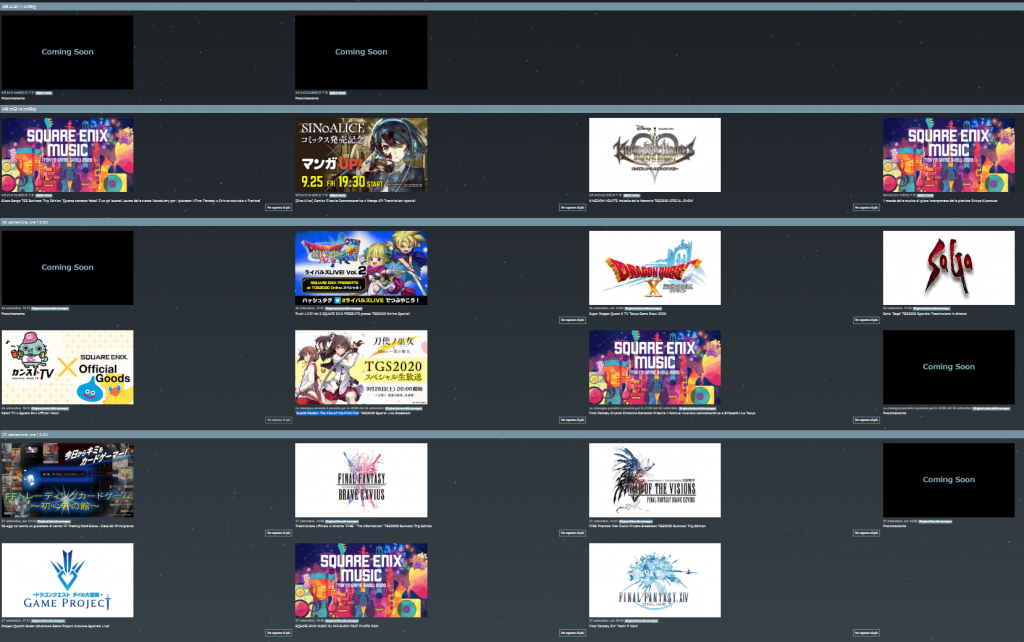This screenshot has height=642, width=1024.
Task: Click 'Per saperne di più' under Kingdom Hearts card
Action: pos(866,208)
